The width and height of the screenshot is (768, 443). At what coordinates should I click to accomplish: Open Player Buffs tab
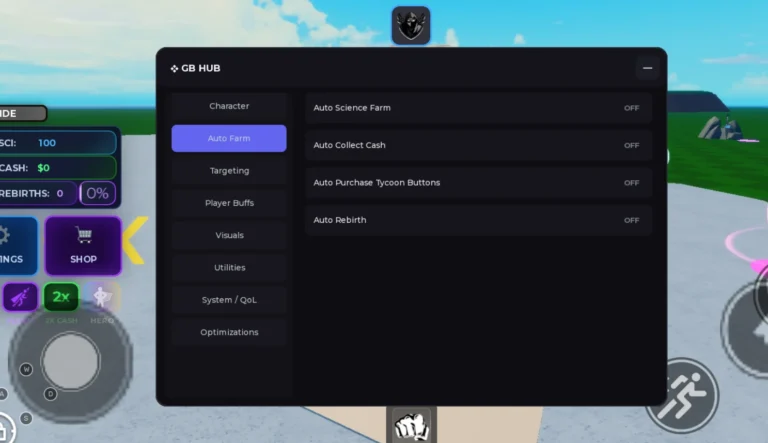point(229,203)
